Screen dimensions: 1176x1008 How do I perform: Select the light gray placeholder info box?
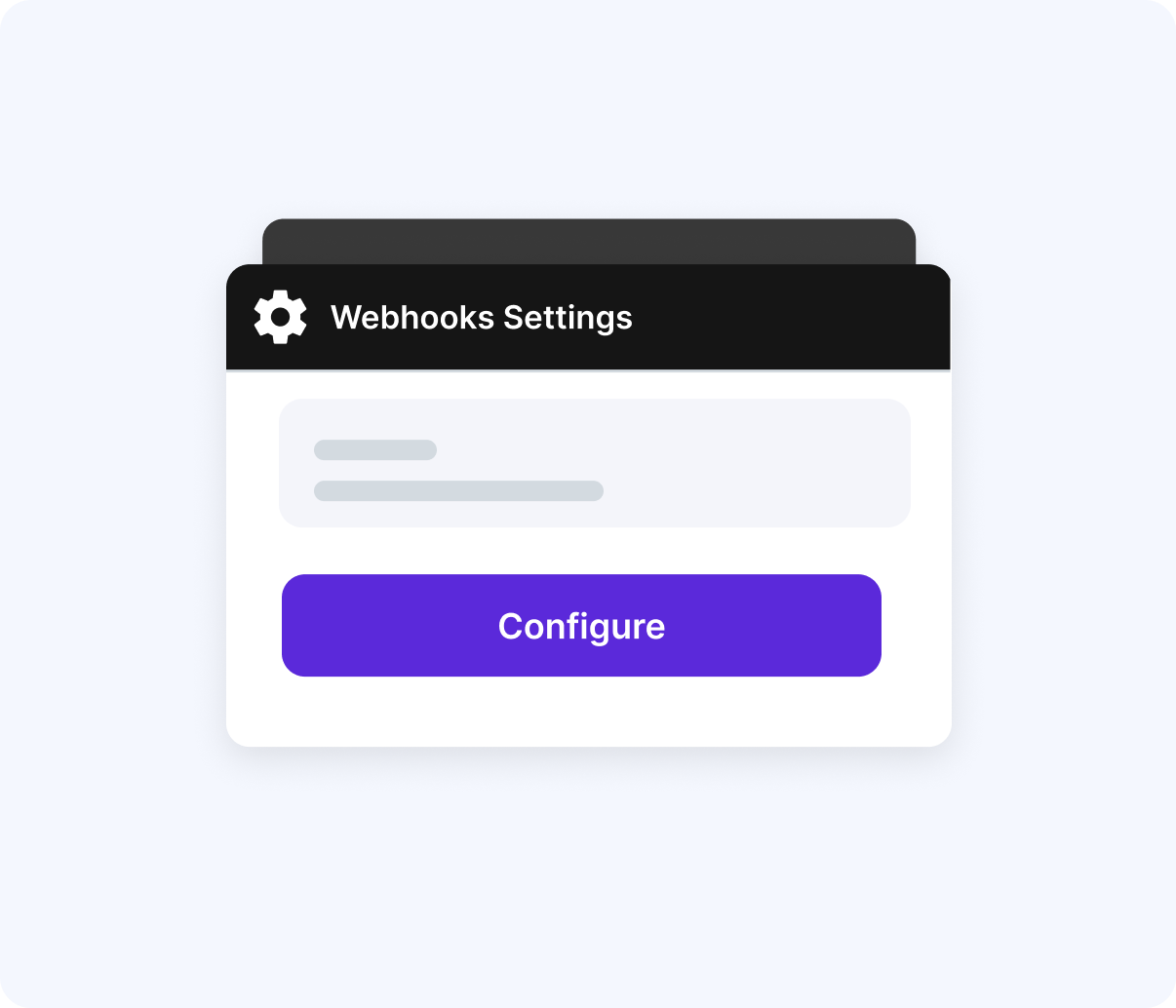[595, 463]
